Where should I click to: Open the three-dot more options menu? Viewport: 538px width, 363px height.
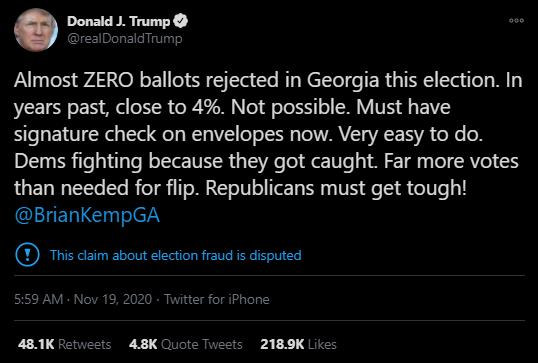tap(516, 21)
